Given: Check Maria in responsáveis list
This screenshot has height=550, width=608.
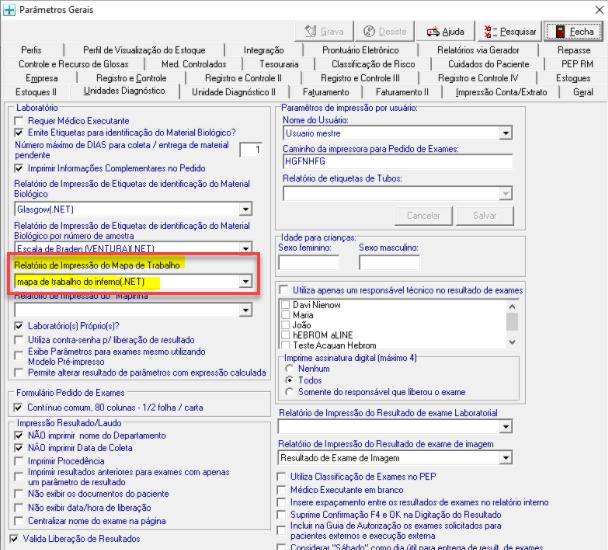Looking at the screenshot, I should [285, 315].
